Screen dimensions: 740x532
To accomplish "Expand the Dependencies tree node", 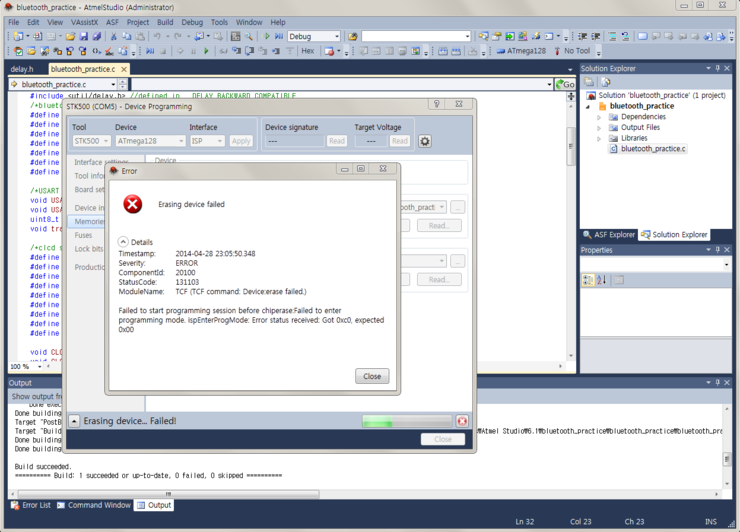I will pyautogui.click(x=599, y=117).
